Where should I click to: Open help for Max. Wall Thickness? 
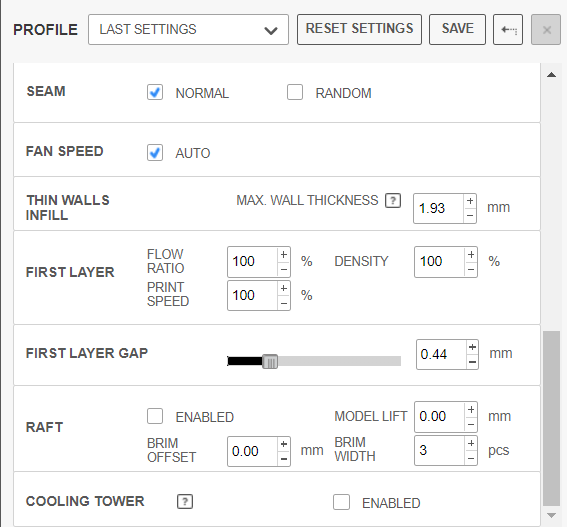coord(393,200)
